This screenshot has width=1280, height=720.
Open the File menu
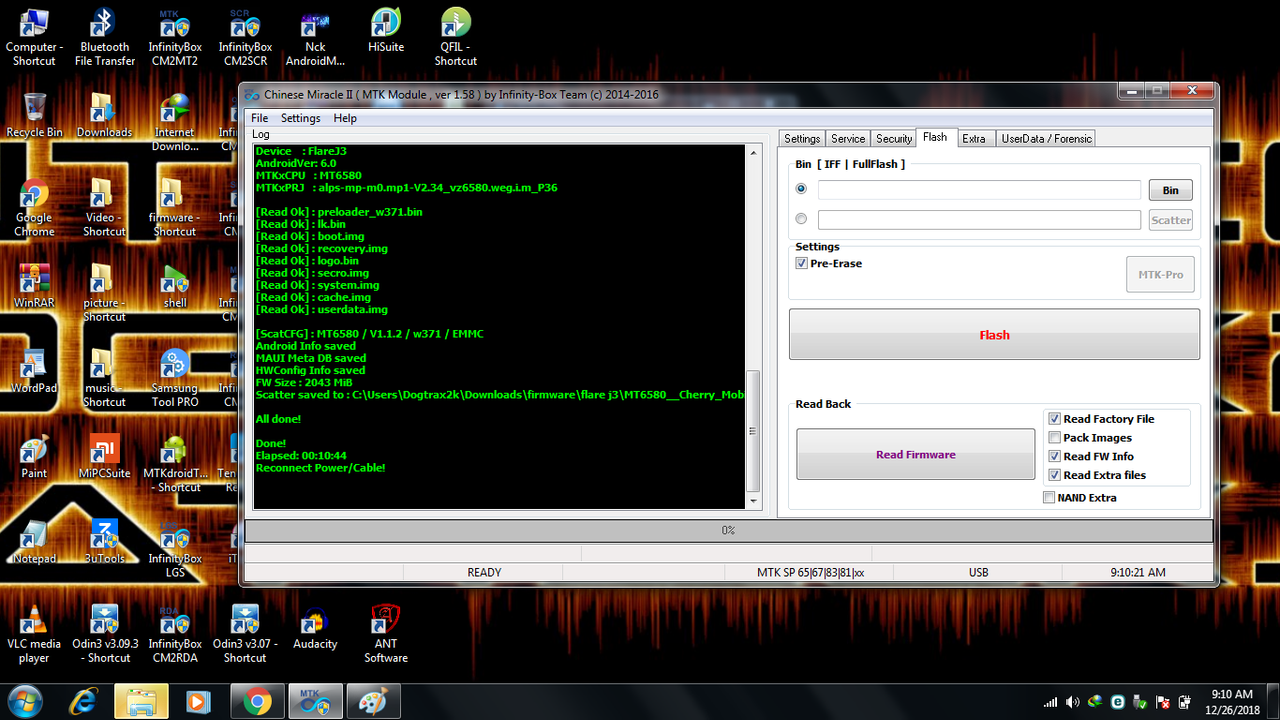point(259,118)
